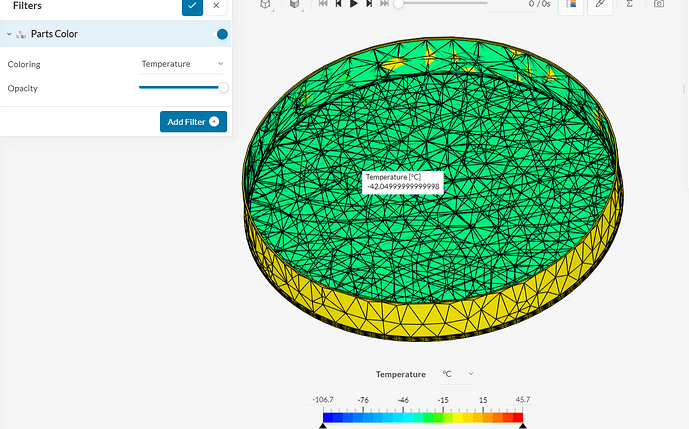Play the result animation

click(x=354, y=4)
